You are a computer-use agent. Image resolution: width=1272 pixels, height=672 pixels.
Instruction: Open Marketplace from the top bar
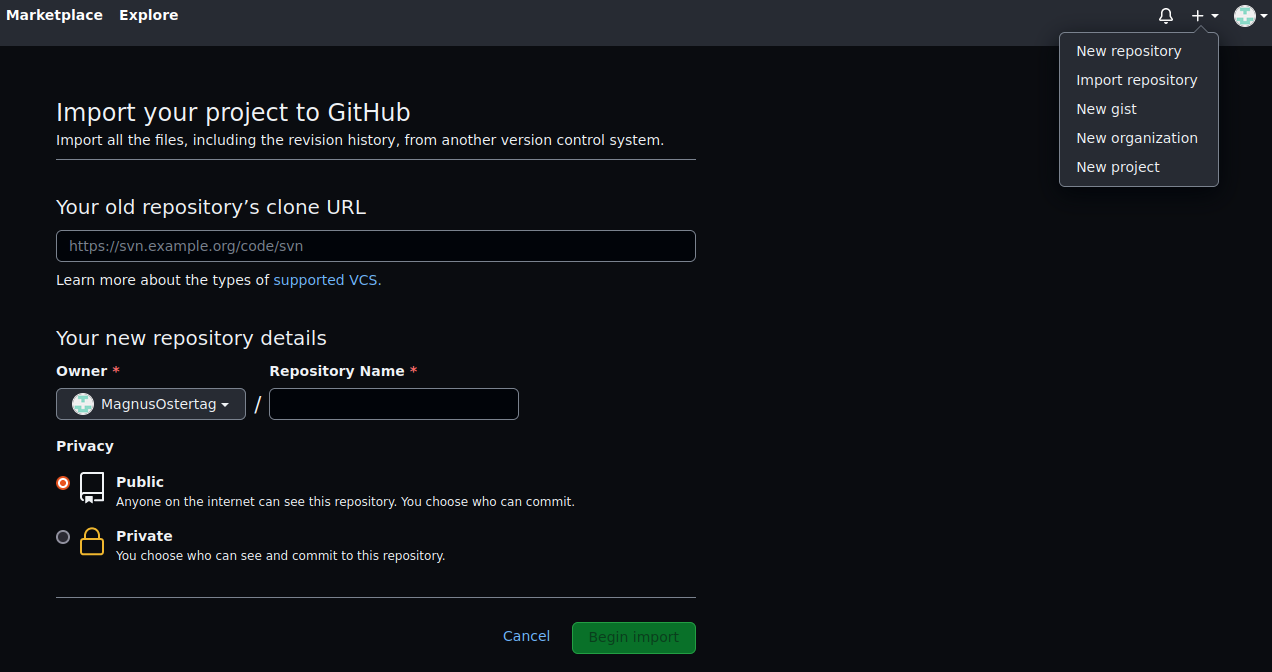pos(54,15)
